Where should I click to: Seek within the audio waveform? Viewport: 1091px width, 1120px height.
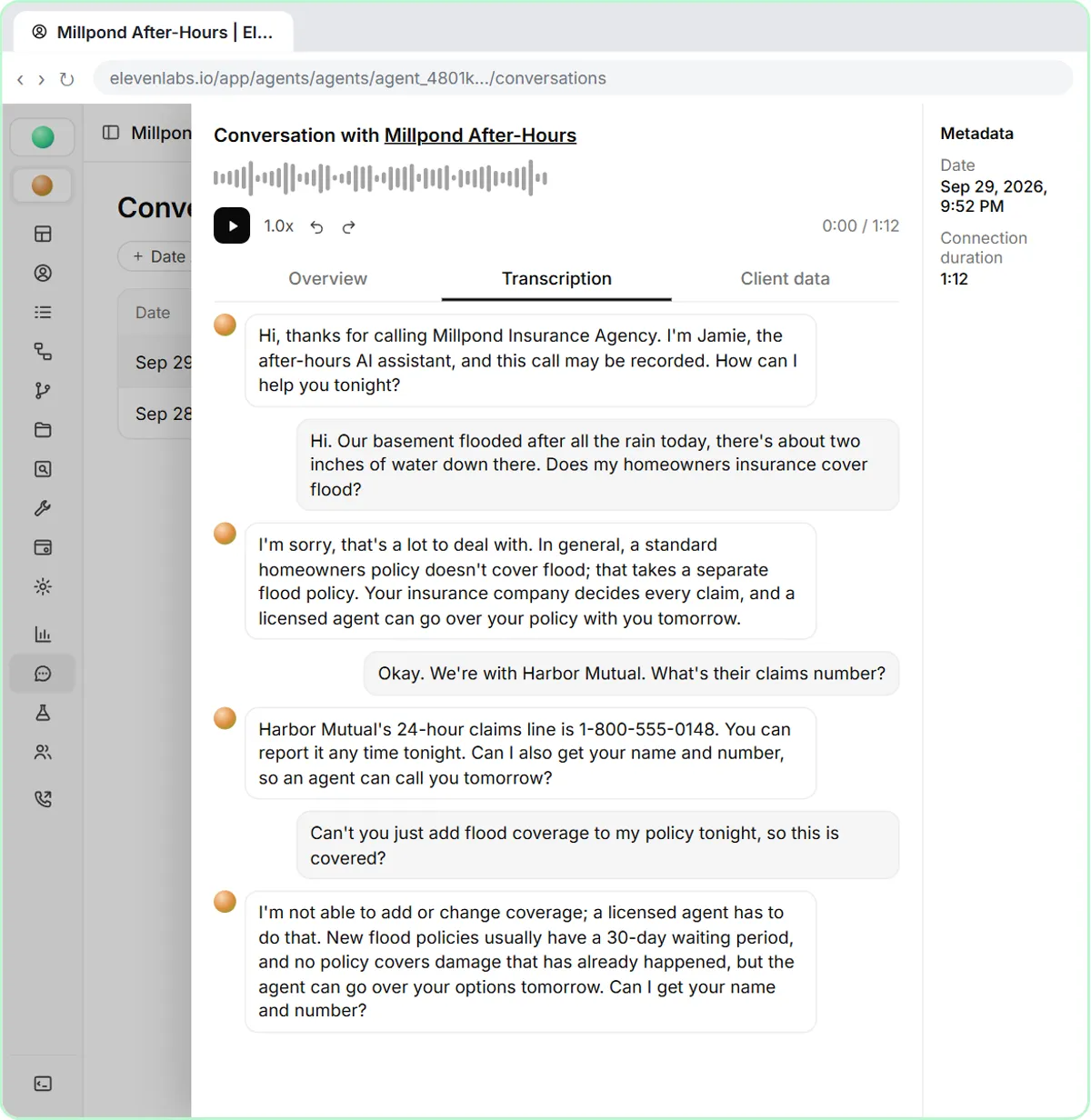click(380, 177)
